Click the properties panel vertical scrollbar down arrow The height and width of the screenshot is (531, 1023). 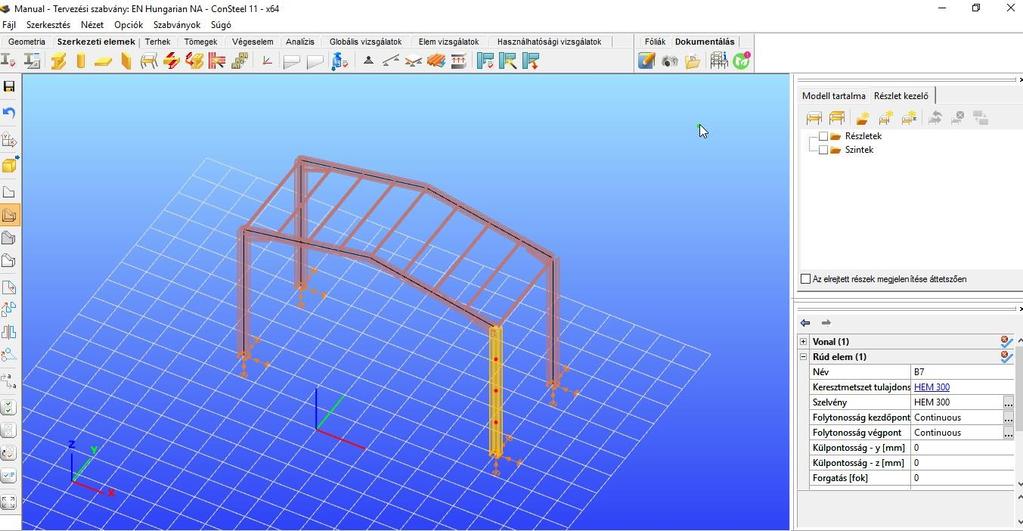point(1019,483)
